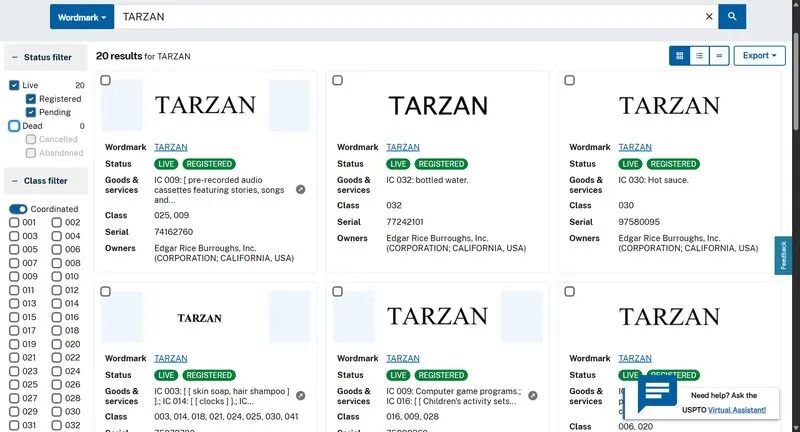Open TARZAN wordmark link for serial 77242101
800x432 pixels.
tap(403, 147)
